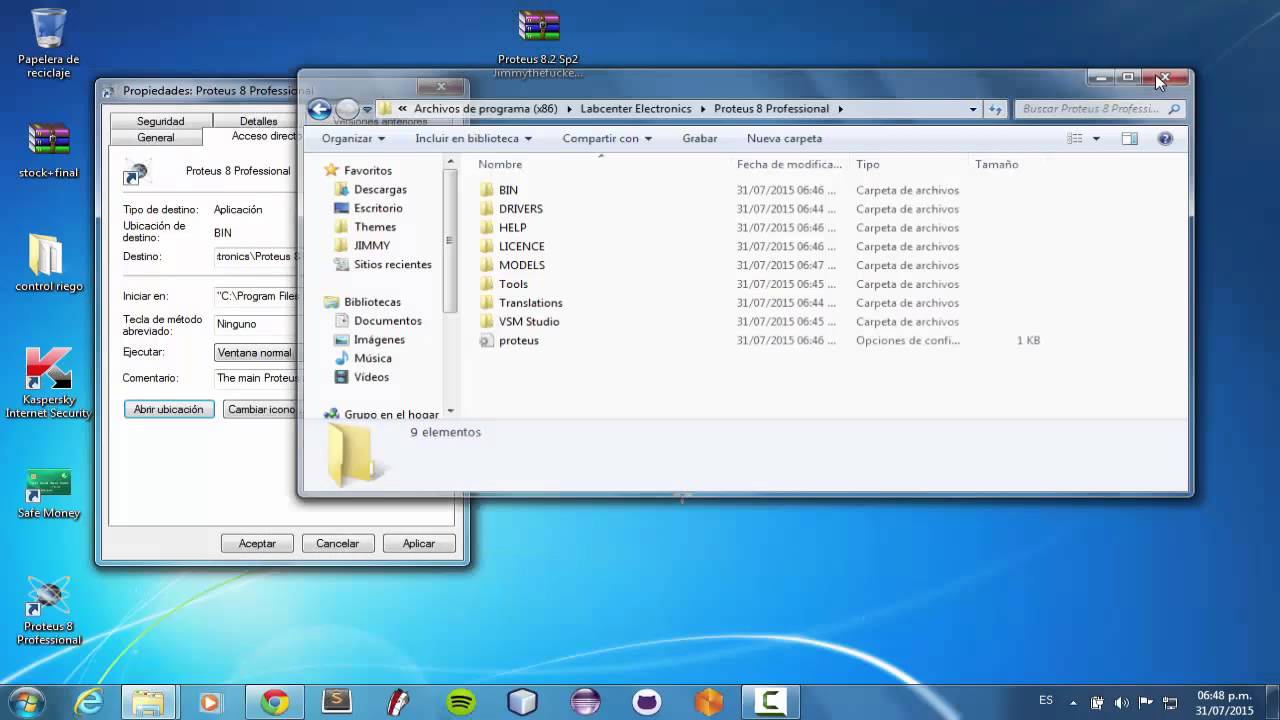Open the Windows Start button
Screen dimensions: 1280x720
click(x=26, y=702)
